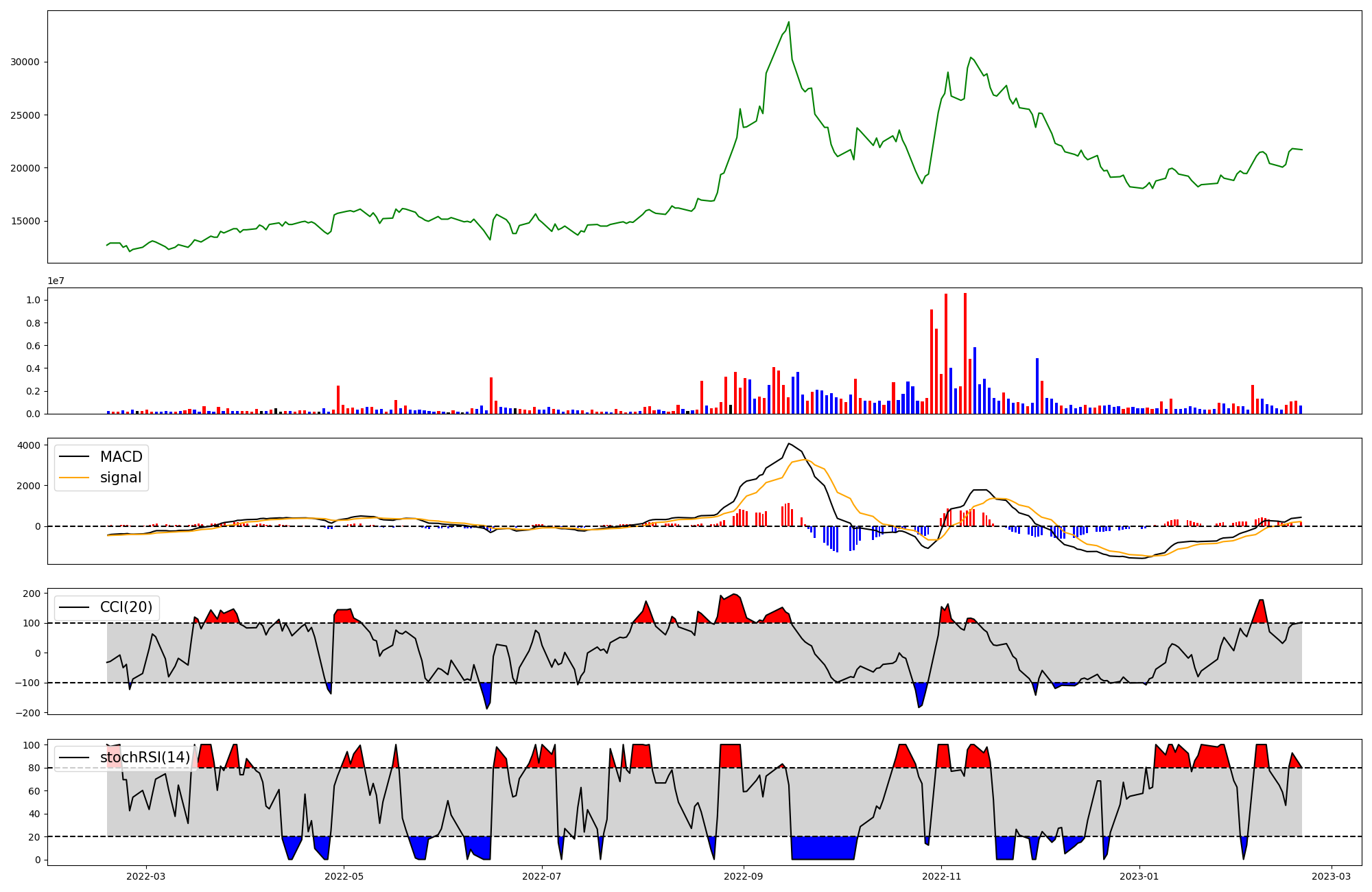Click the CCI(20) legend label

coord(126,607)
